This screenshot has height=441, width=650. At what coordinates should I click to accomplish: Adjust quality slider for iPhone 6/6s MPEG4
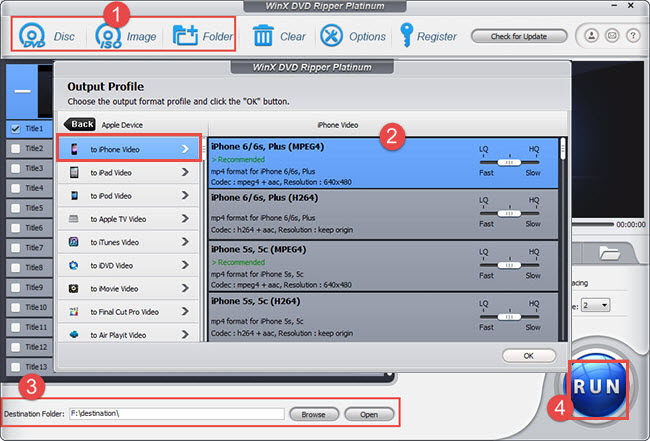pos(509,162)
